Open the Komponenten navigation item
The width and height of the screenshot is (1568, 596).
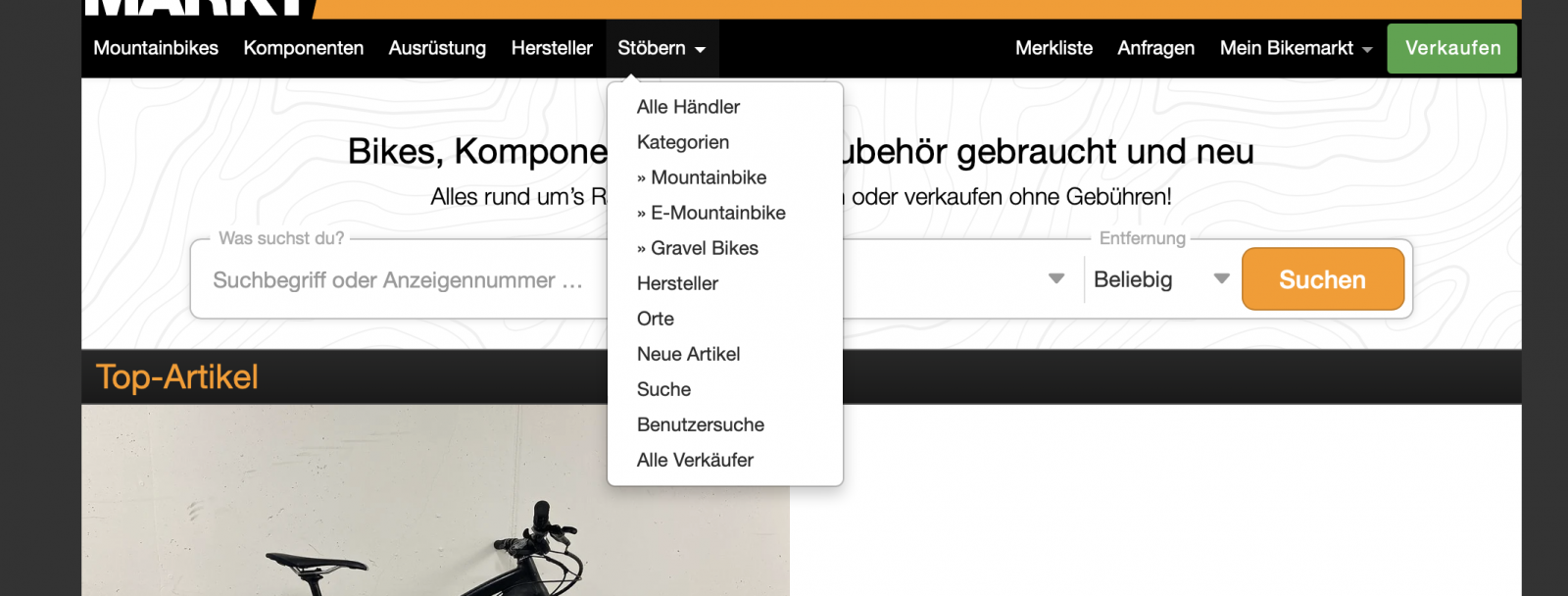(303, 48)
